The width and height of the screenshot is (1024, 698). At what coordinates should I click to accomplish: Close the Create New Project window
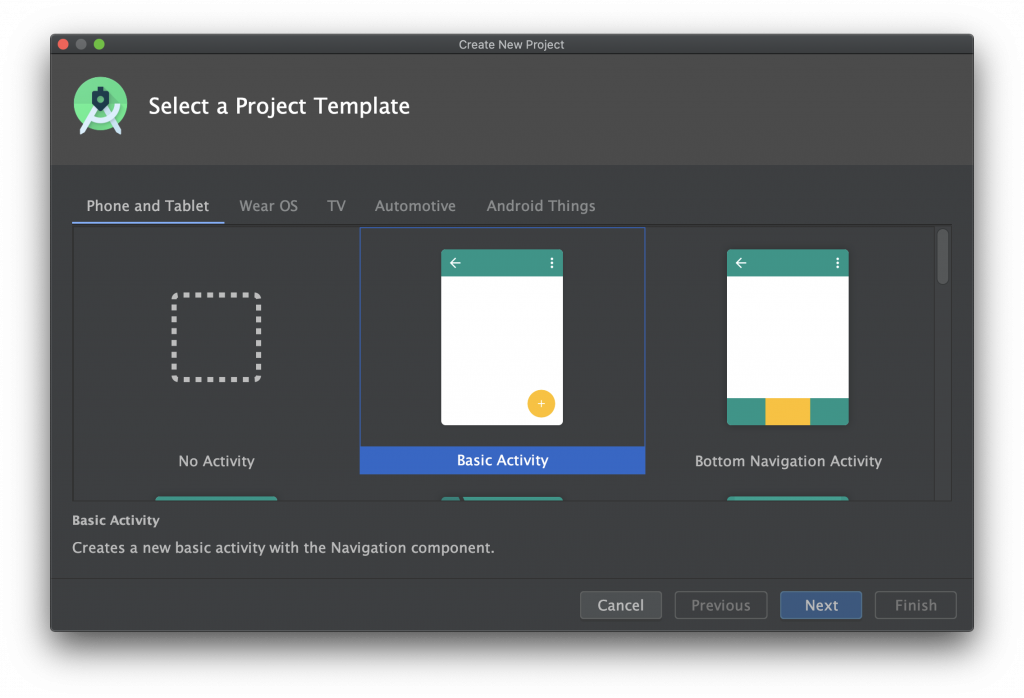point(63,44)
